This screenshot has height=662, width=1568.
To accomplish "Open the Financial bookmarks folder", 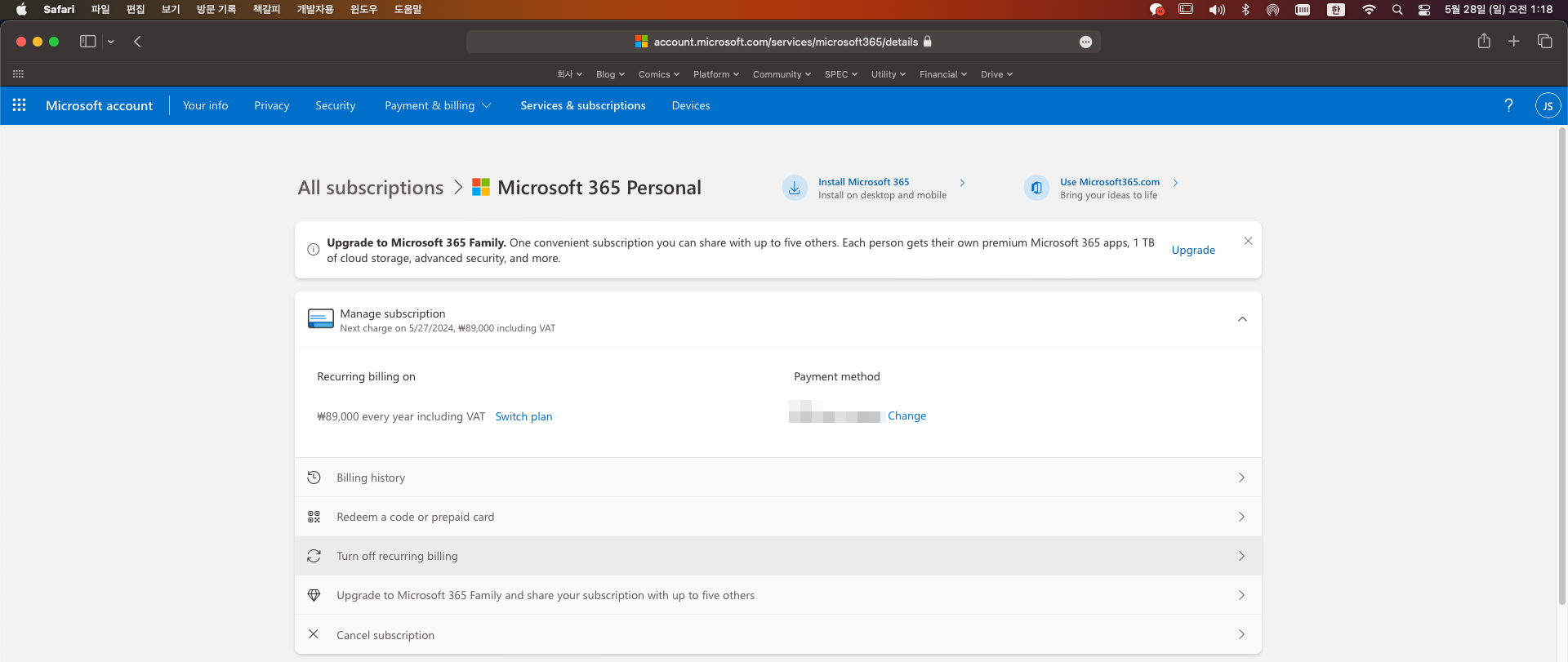I will [x=943, y=74].
